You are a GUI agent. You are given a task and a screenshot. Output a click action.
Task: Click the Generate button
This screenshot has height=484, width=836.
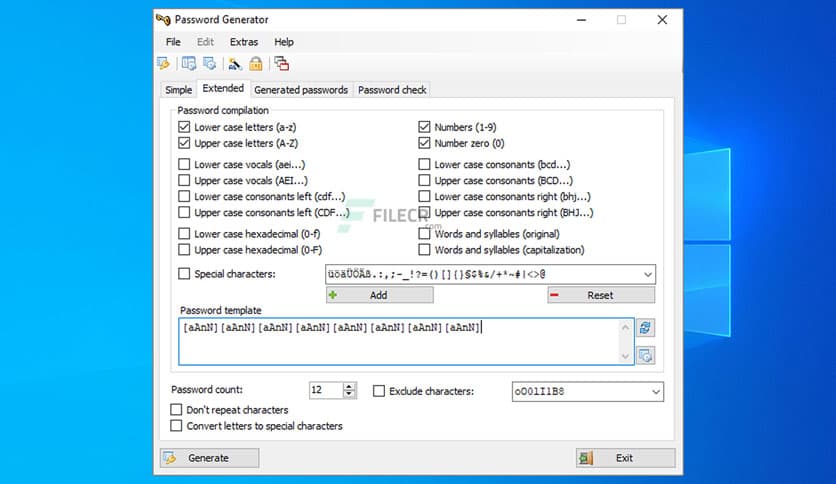coord(210,458)
